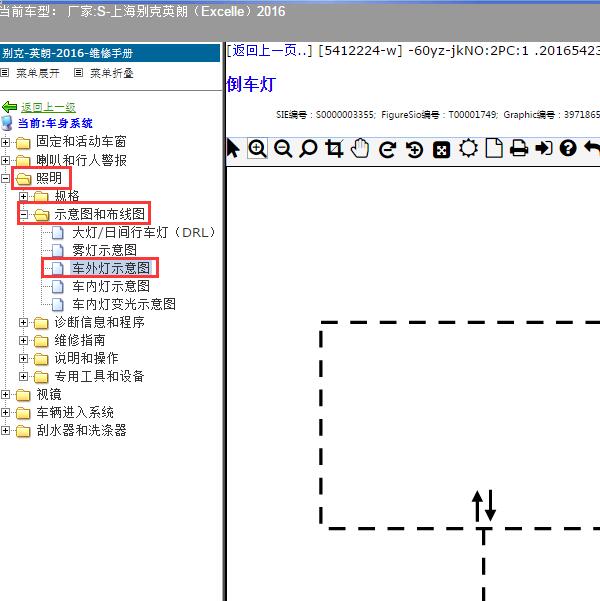Collapse the 照明 tree node
600x601 pixels.
tap(5, 178)
